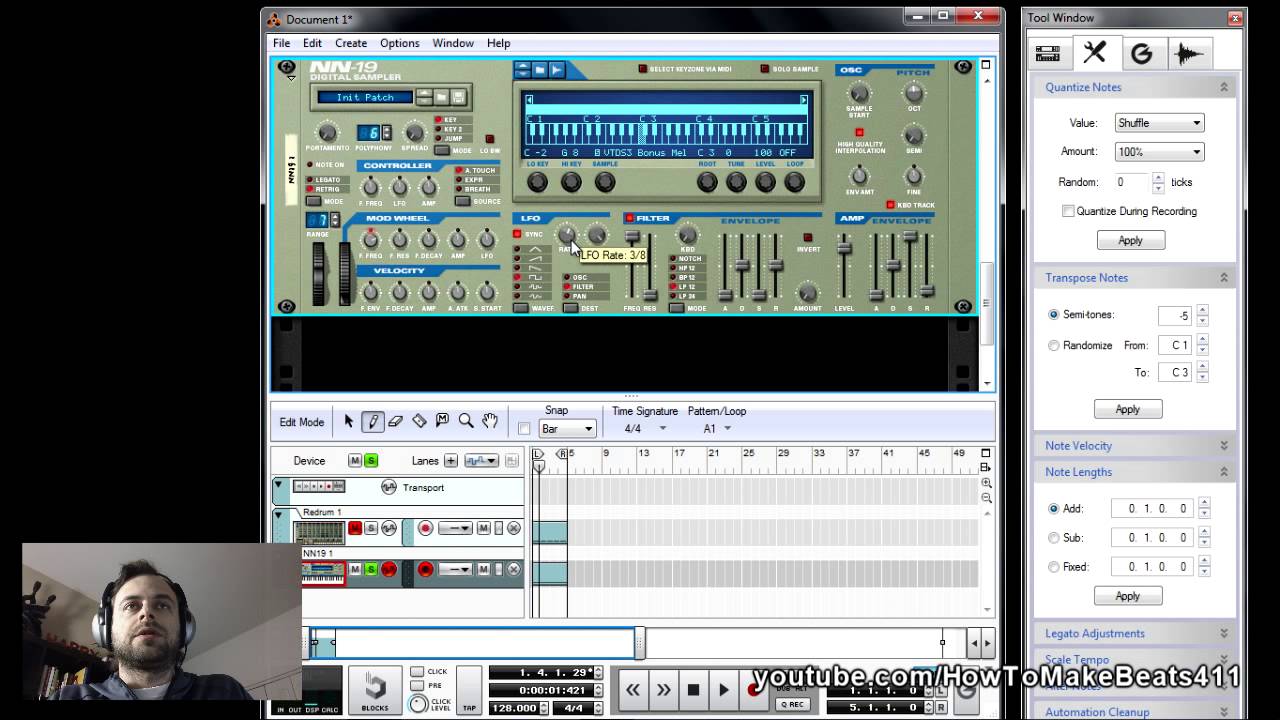Toggle the metronome CLICK button
Viewport: 1280px width, 720px height.
417,671
